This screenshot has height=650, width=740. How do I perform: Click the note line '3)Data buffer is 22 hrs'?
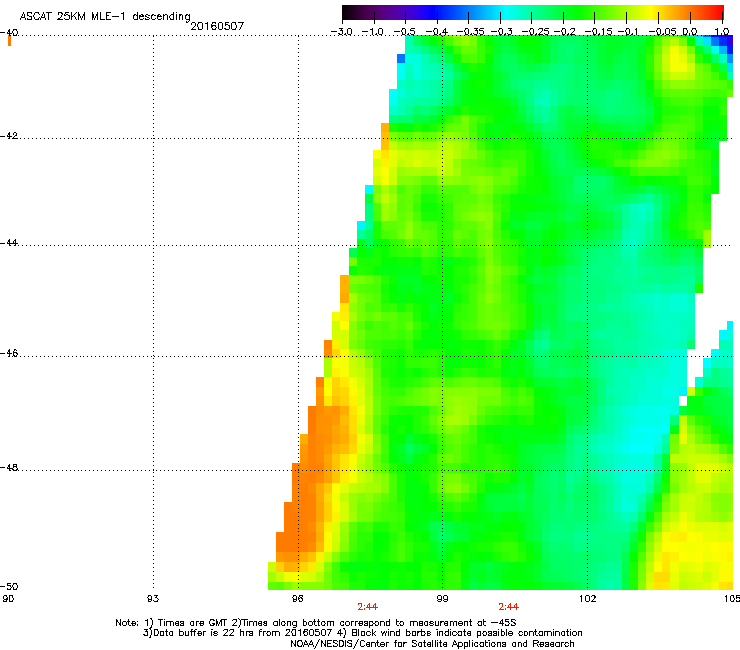point(362,633)
